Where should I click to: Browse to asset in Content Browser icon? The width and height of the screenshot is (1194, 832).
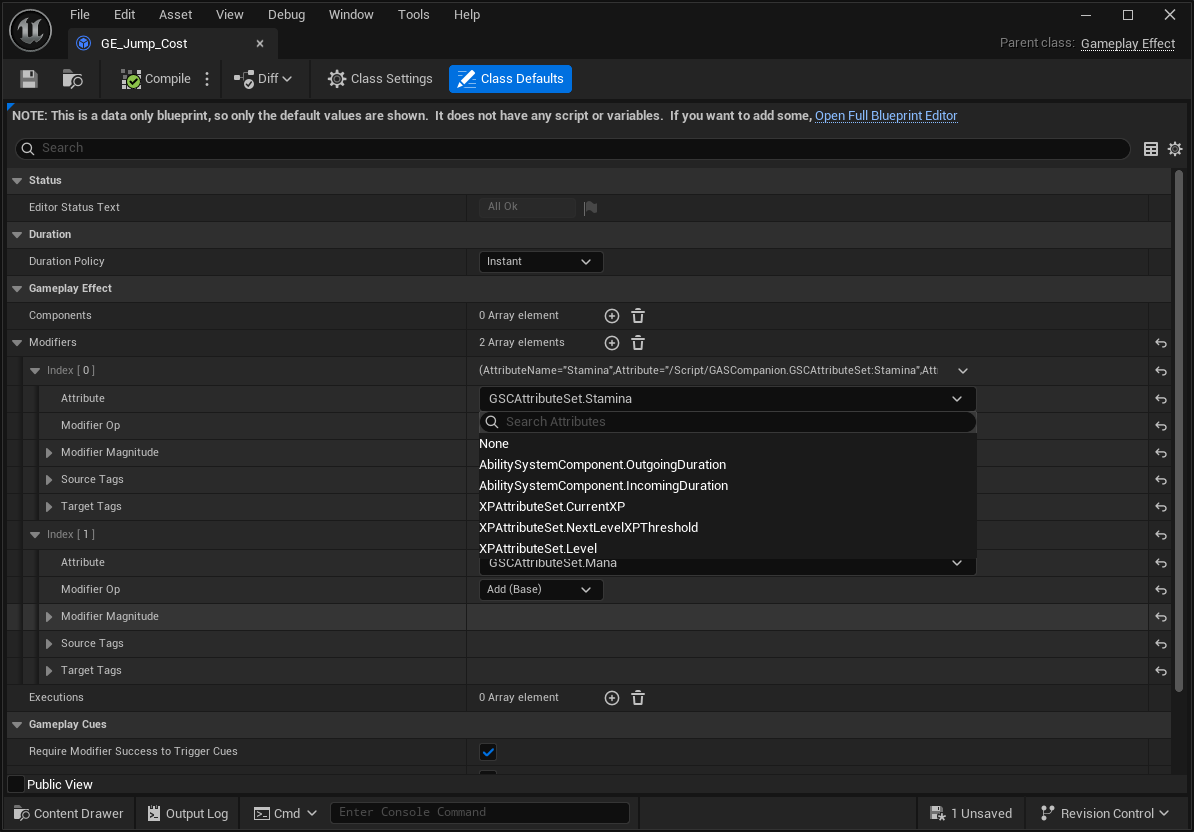point(72,79)
